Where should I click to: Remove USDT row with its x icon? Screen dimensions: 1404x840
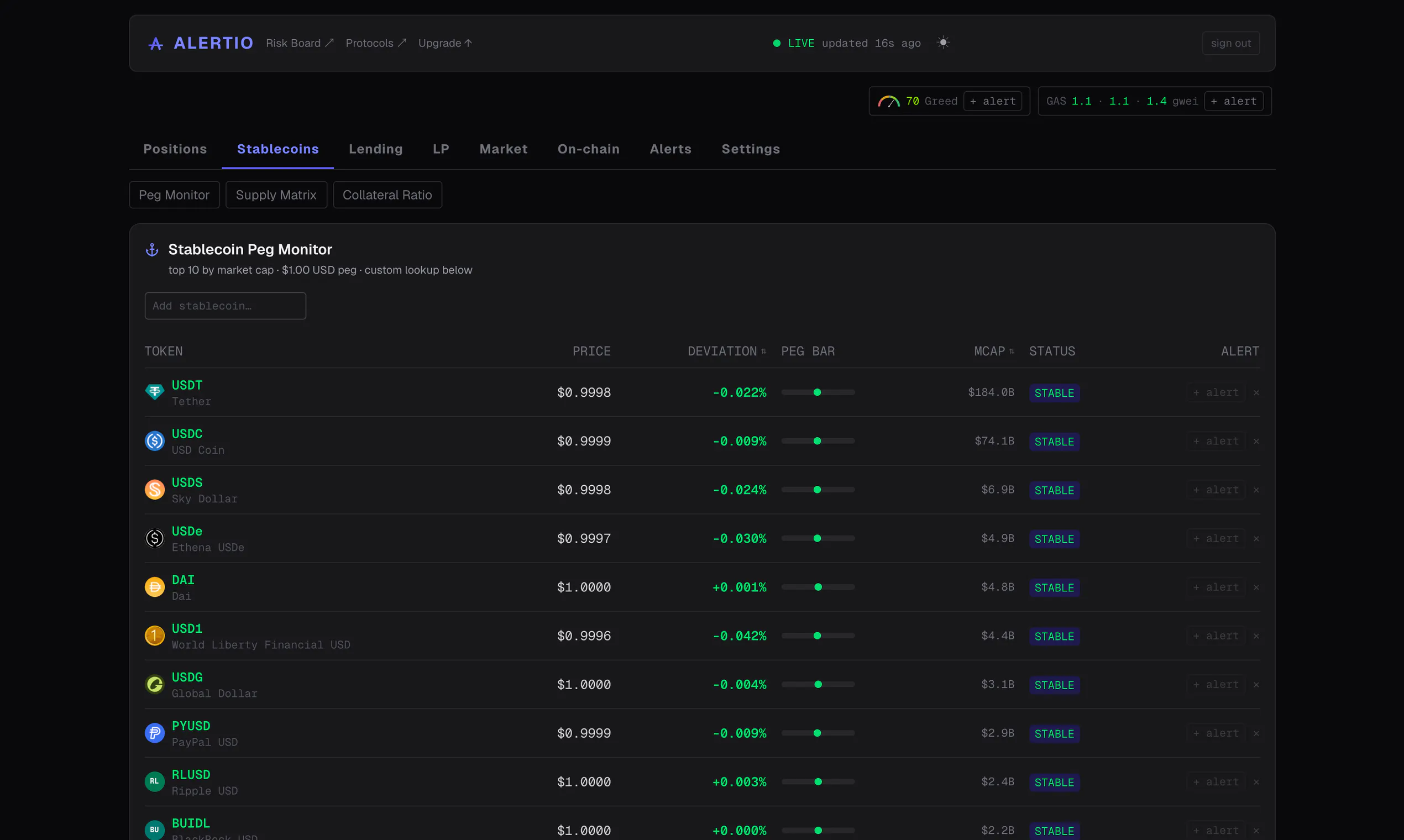click(1256, 392)
